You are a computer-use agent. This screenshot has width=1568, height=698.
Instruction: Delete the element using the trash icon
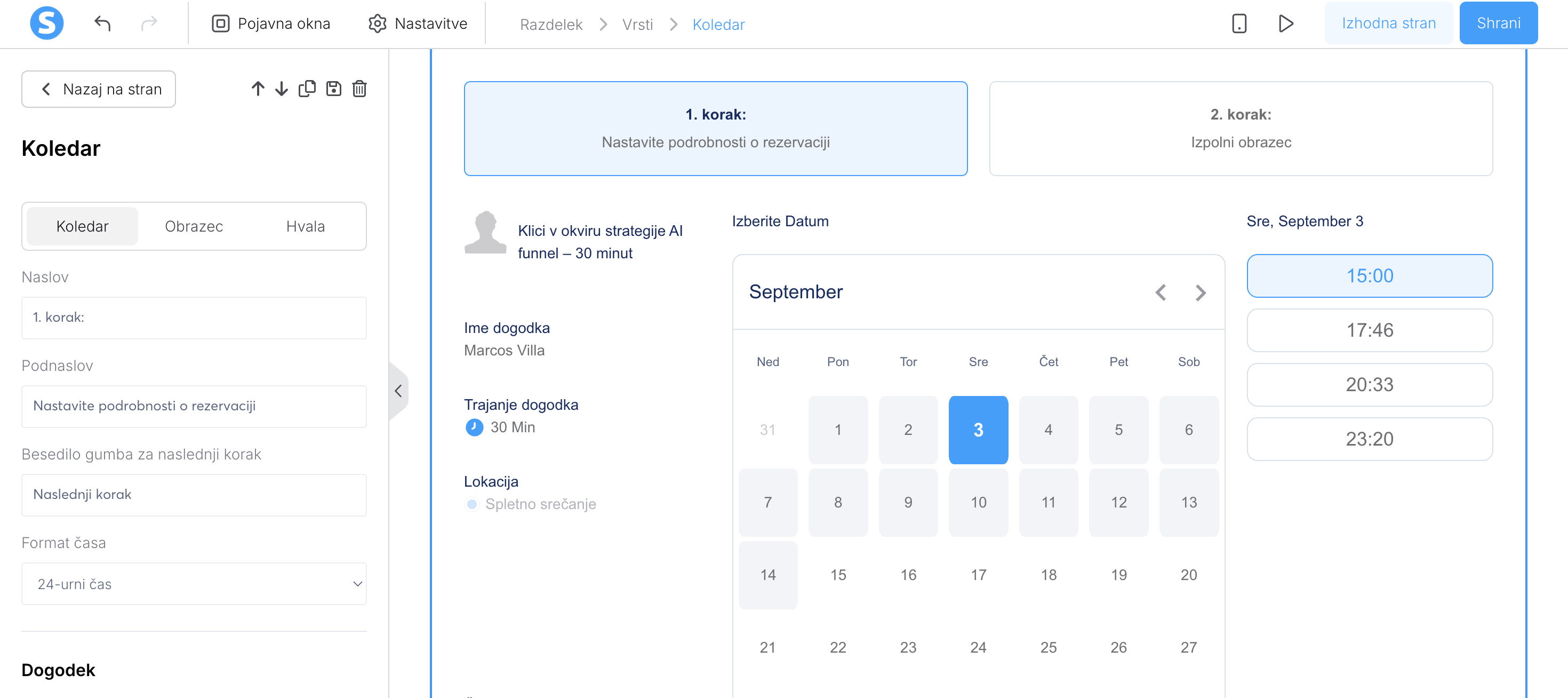pos(359,88)
